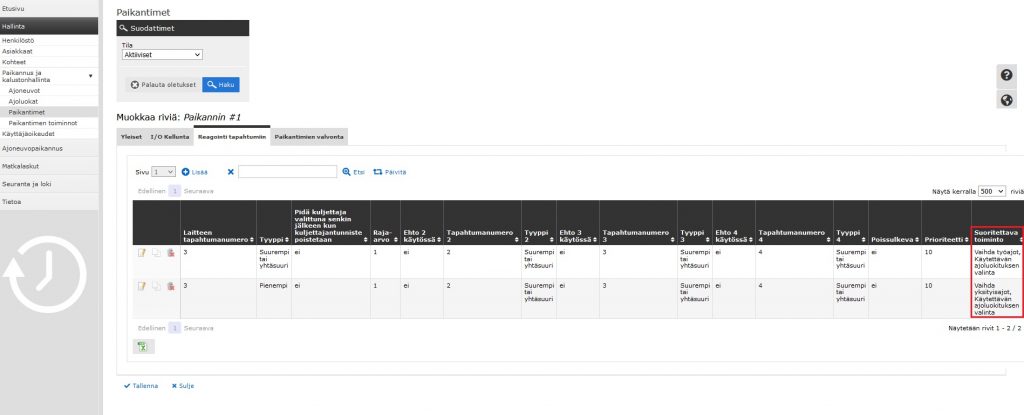Click Lisää to add a new row
This screenshot has height=415, width=1024.
click(194, 172)
